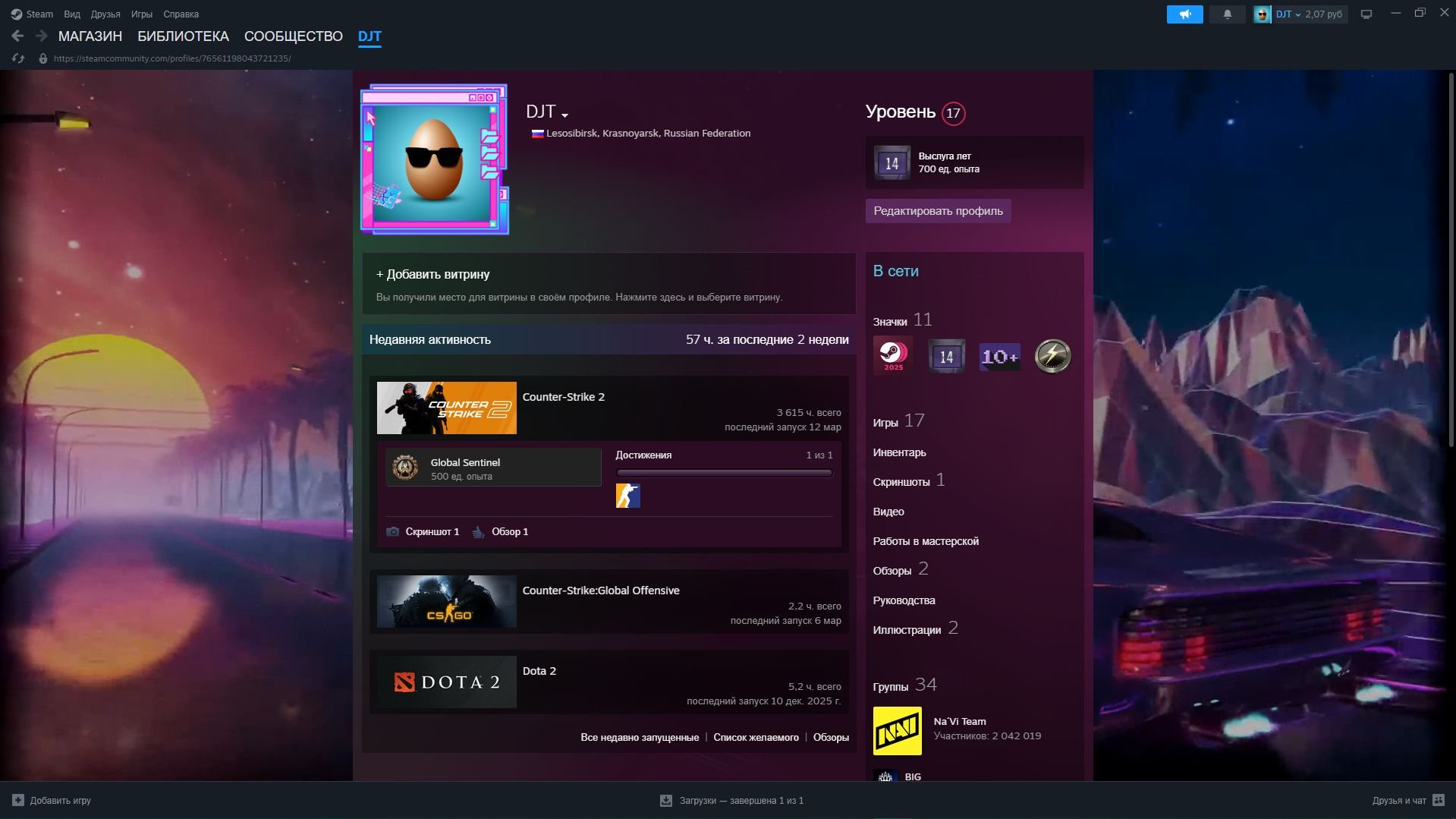Click the CS2 achievement icon
Viewport: 1456px width, 819px height.
pos(627,496)
